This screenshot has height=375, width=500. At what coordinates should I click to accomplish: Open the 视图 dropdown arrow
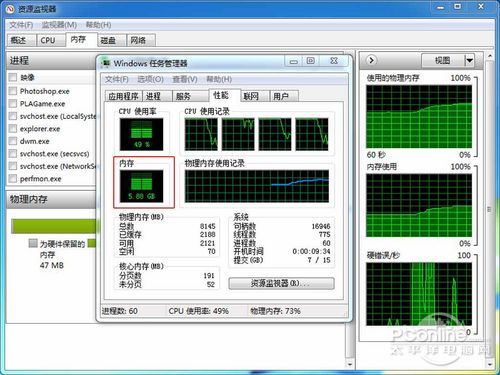tap(469, 61)
